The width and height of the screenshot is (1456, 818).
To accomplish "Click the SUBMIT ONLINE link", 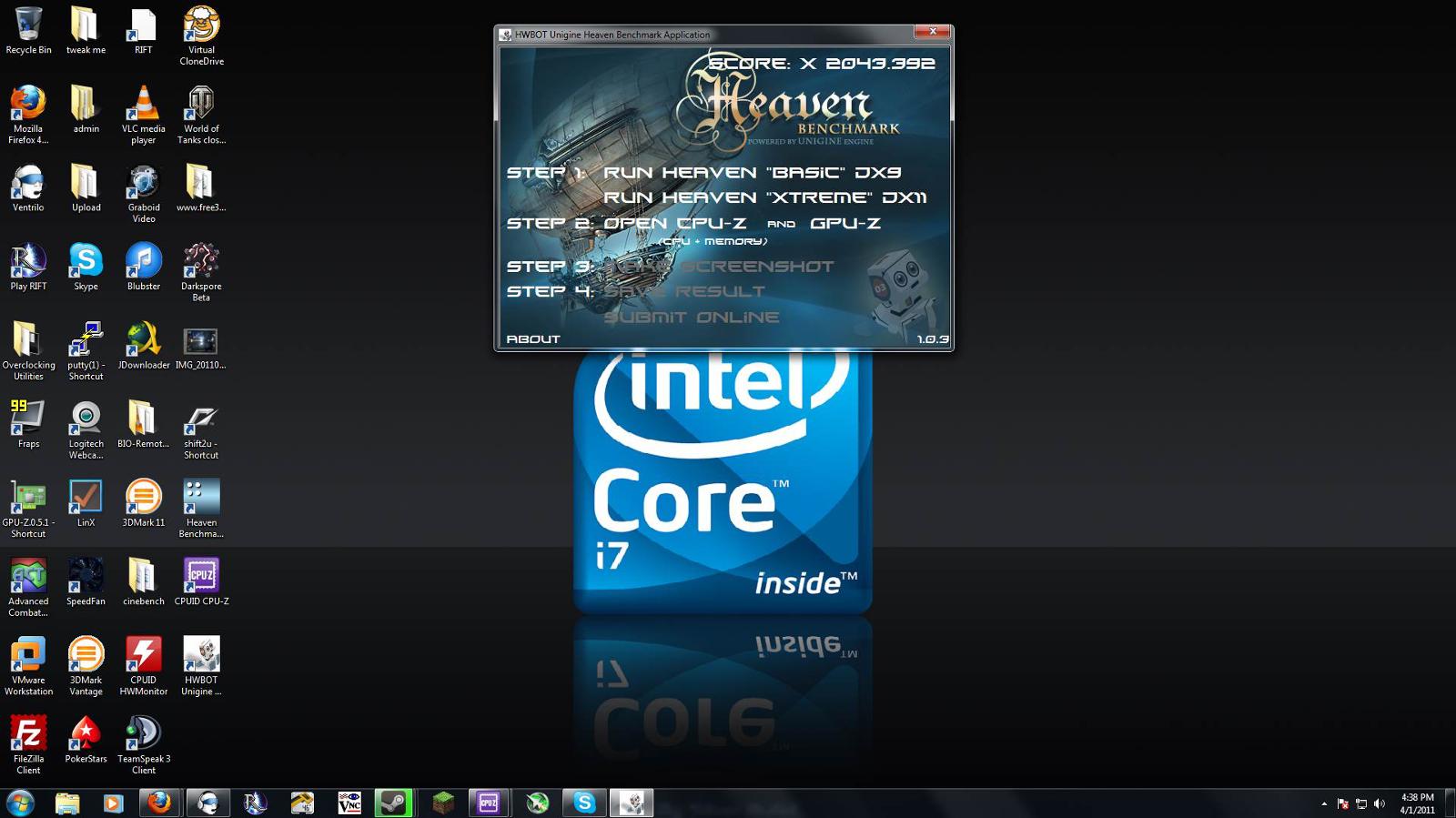I will [692, 318].
